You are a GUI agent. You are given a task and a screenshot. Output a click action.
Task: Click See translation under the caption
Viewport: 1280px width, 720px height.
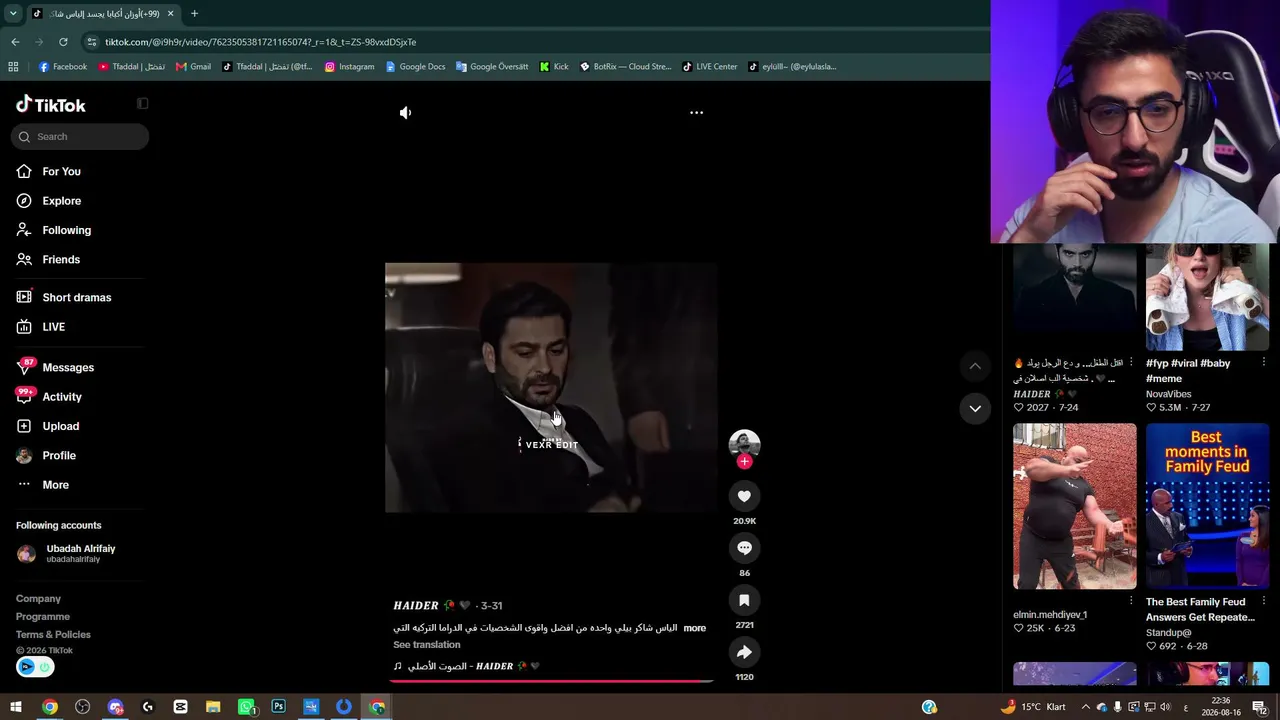427,645
